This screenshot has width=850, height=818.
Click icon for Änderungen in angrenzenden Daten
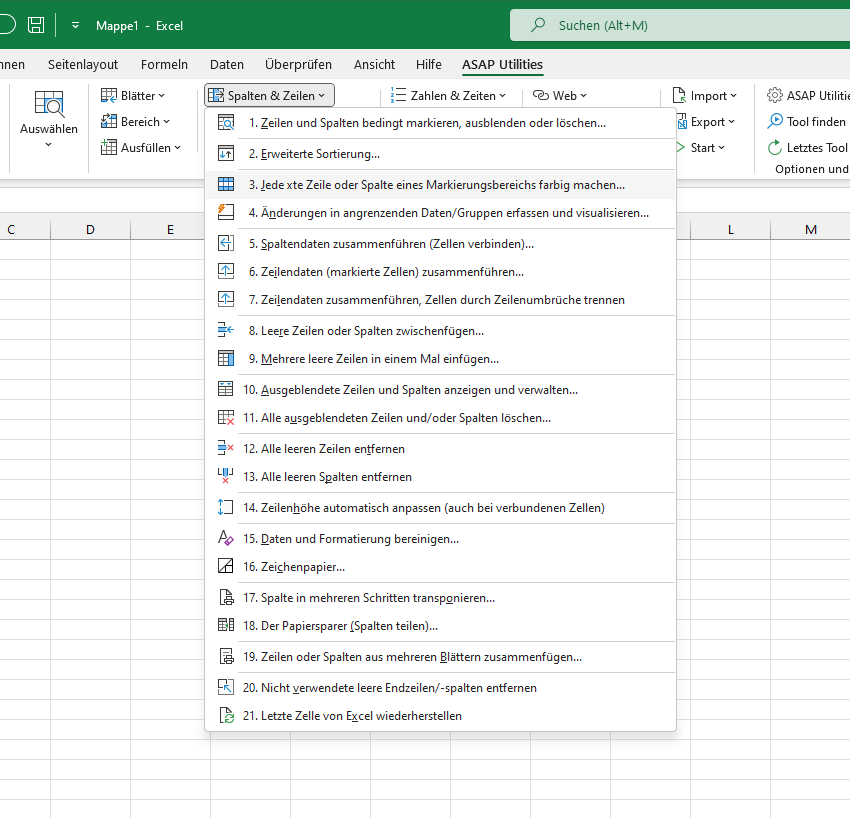coord(226,212)
